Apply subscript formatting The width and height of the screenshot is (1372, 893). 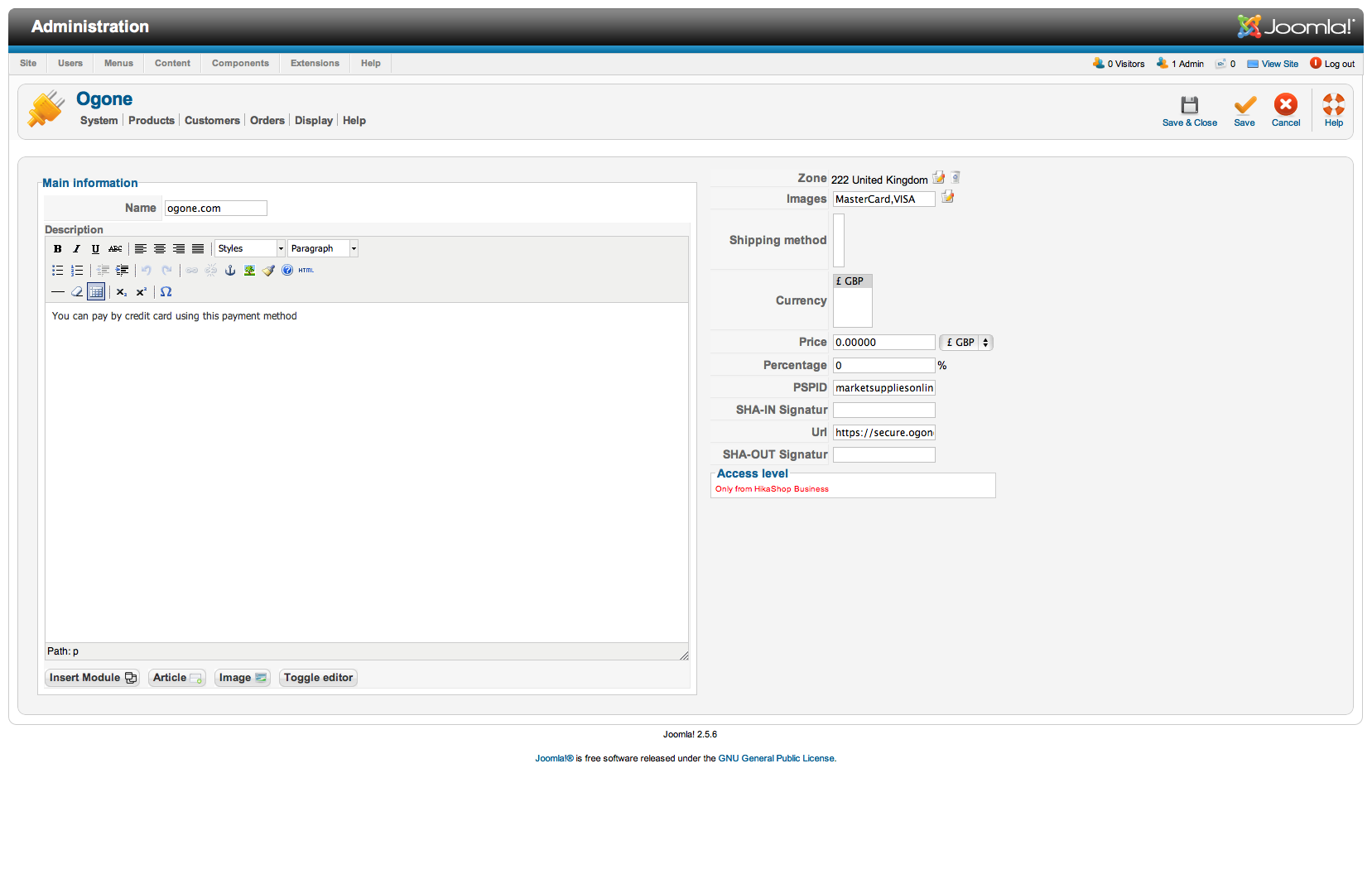(x=122, y=291)
